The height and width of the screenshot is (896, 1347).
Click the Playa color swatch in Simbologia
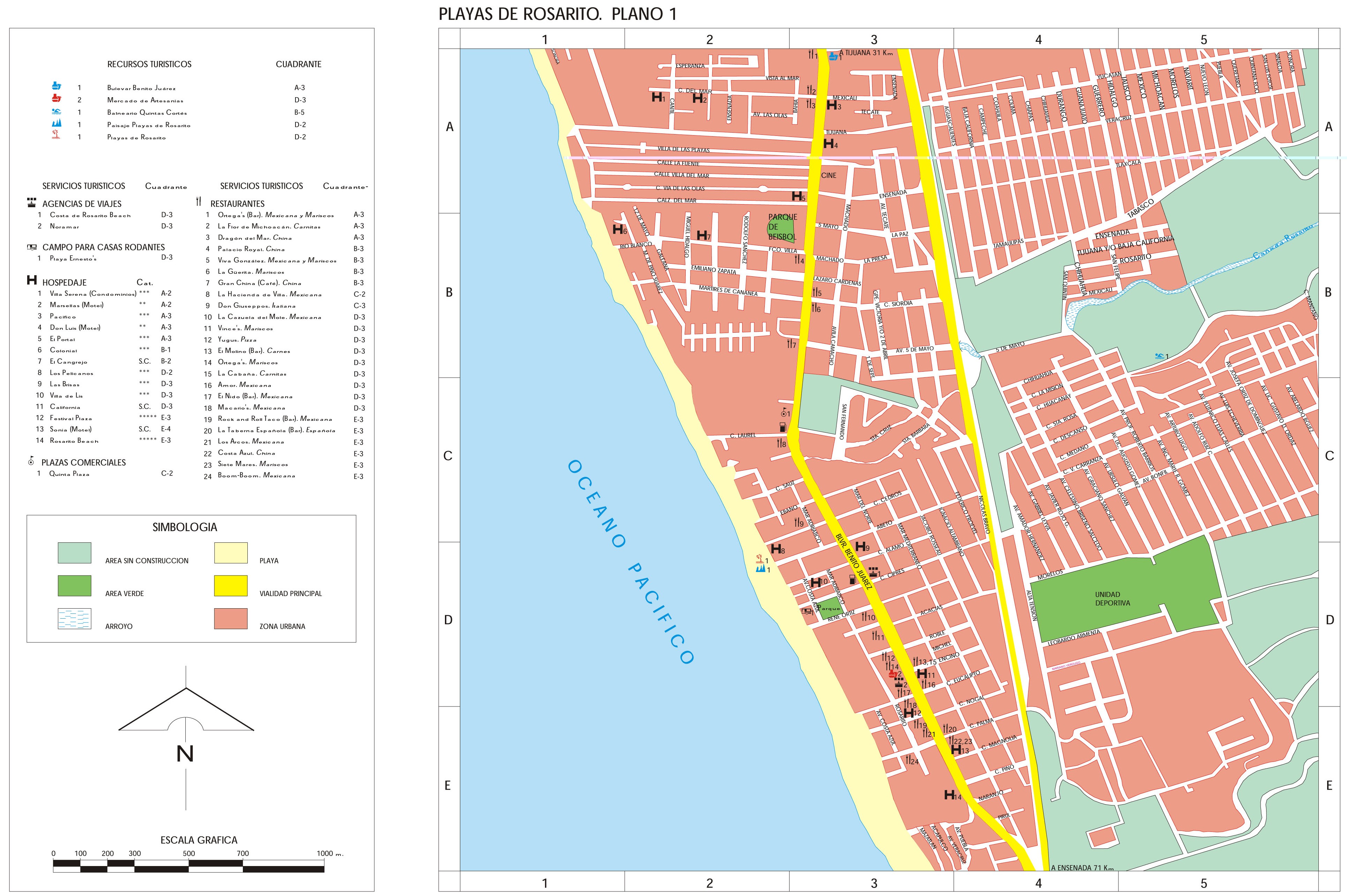tap(231, 553)
